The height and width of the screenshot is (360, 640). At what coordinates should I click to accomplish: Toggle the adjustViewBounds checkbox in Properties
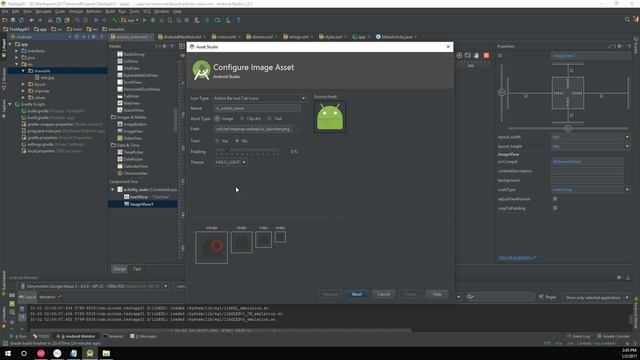[555, 199]
